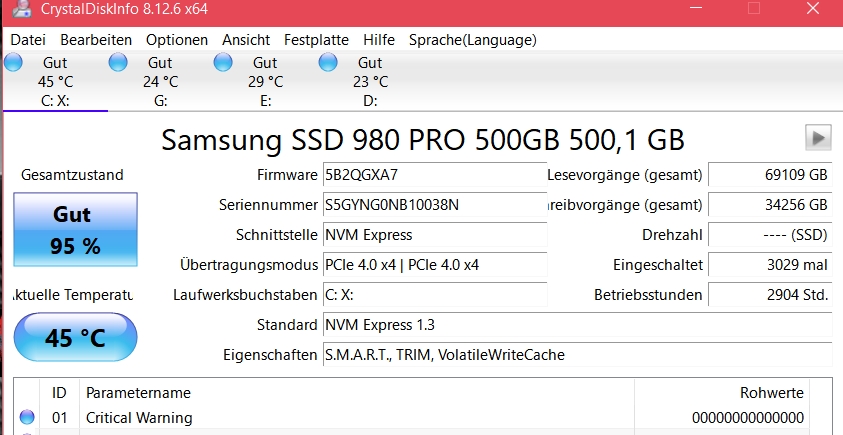
Task: Open the Bearbeiten menu
Action: pos(96,40)
